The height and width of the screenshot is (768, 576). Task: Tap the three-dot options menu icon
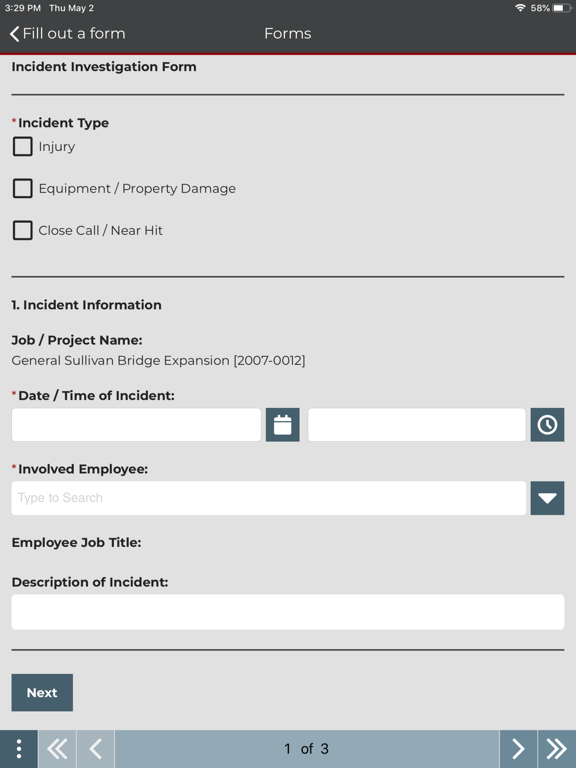pos(19,749)
